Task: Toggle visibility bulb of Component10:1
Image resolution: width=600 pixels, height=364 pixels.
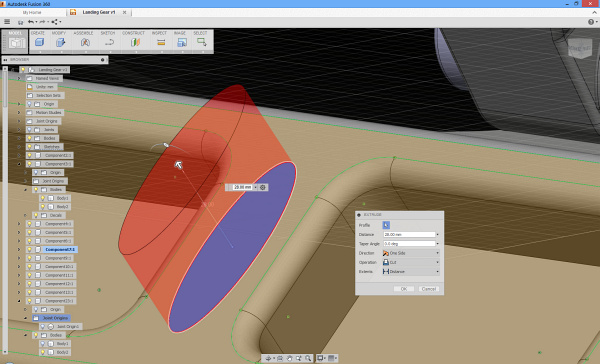Action: [x=29, y=267]
